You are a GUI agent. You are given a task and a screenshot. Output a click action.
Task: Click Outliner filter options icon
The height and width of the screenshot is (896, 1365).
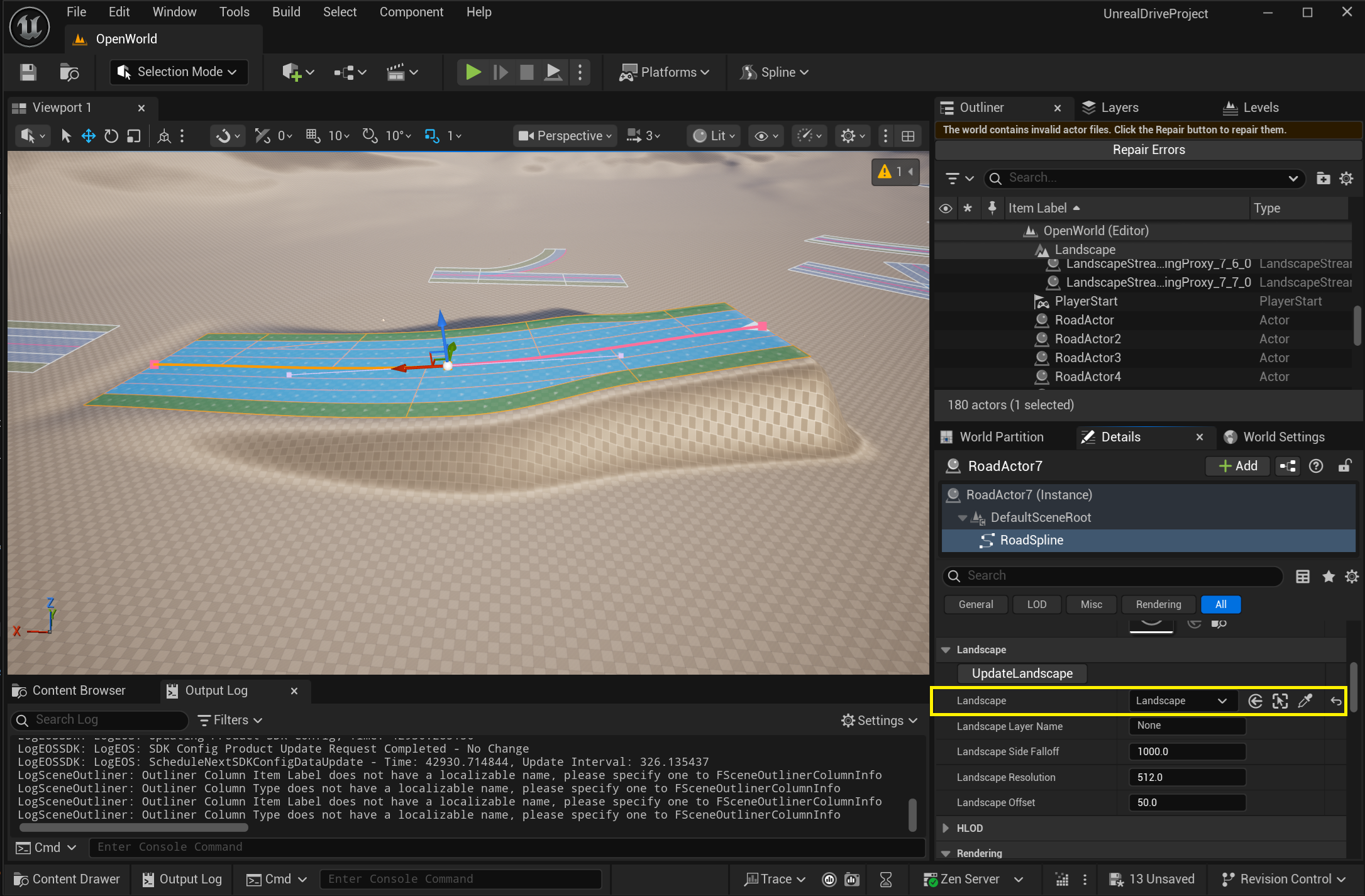[x=959, y=179]
